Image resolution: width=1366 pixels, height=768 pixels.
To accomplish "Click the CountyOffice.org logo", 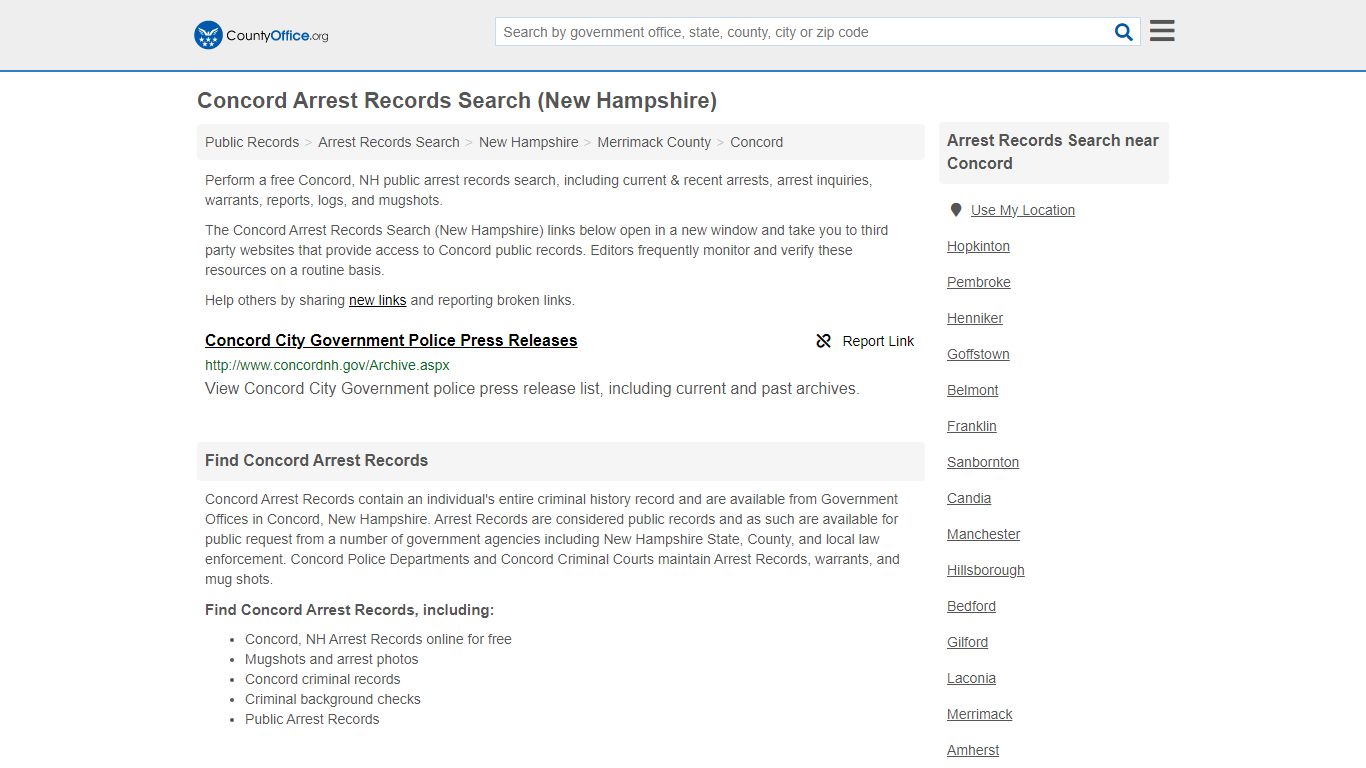I will 261,35.
